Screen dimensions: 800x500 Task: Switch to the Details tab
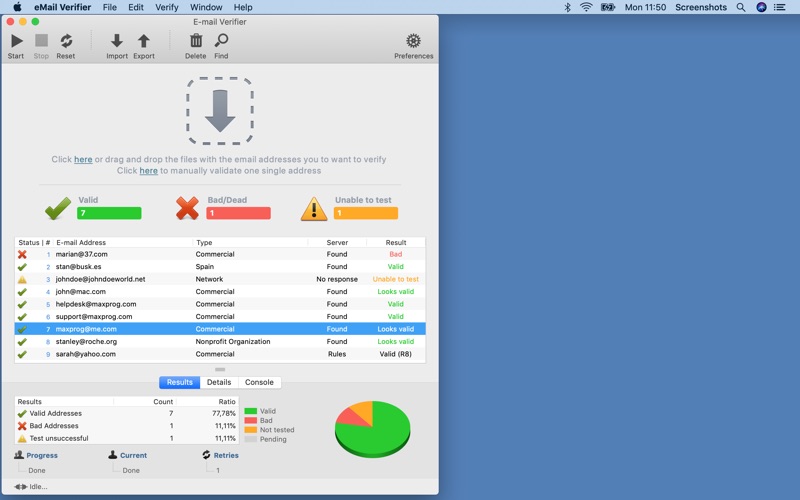coord(219,382)
